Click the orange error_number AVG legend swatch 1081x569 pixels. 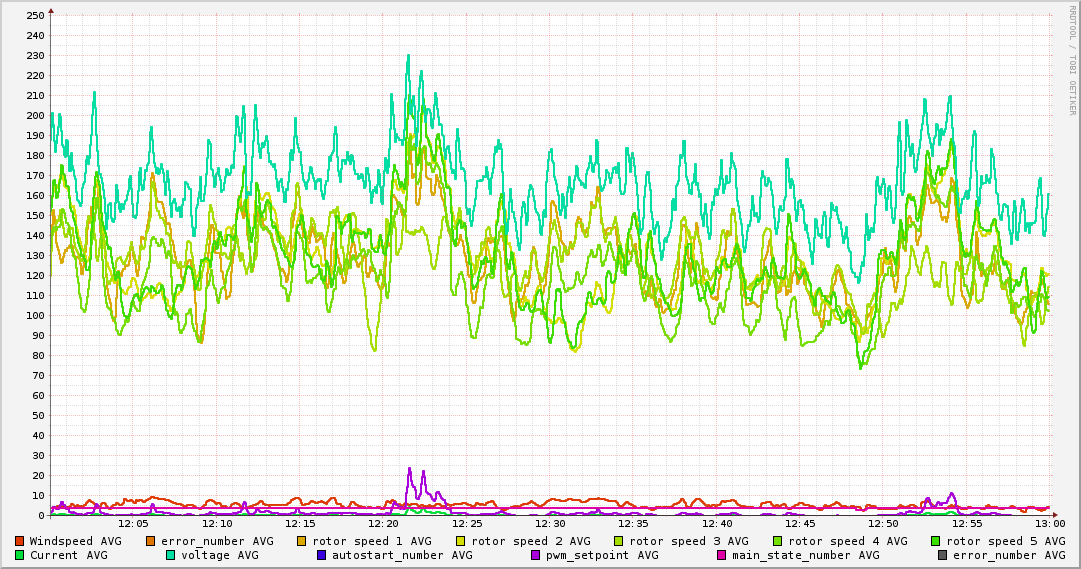pos(151,541)
